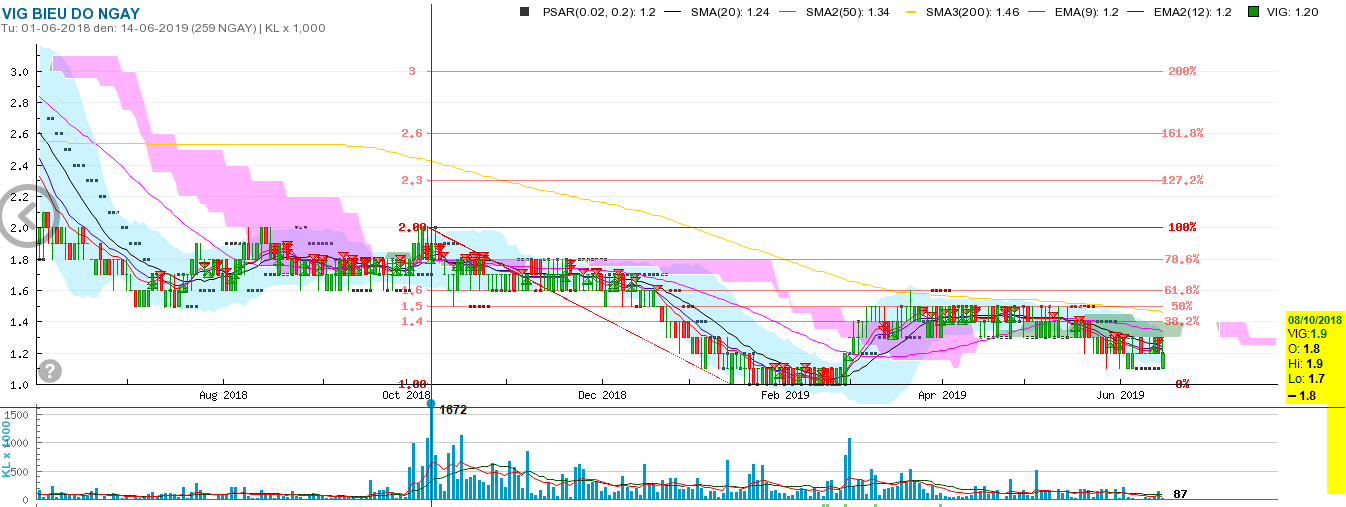Click the 87 latest volume value

(1180, 494)
